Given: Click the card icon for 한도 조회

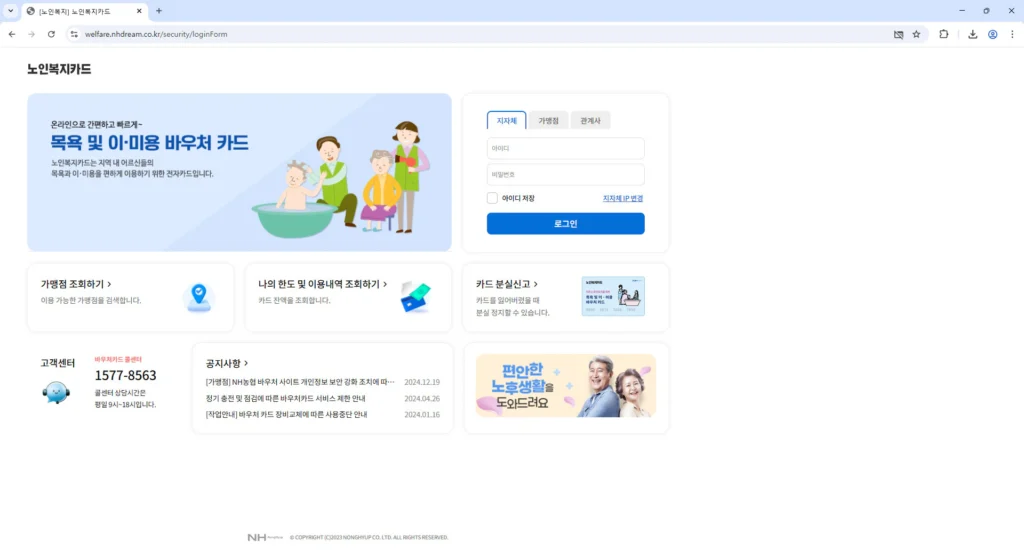Looking at the screenshot, I should pyautogui.click(x=415, y=297).
